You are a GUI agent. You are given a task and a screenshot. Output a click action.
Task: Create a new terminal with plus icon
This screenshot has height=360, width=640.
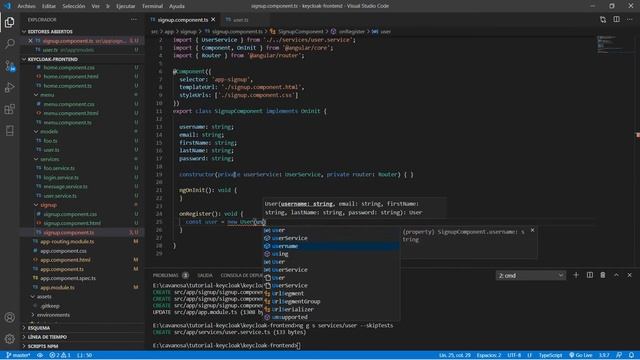576,275
